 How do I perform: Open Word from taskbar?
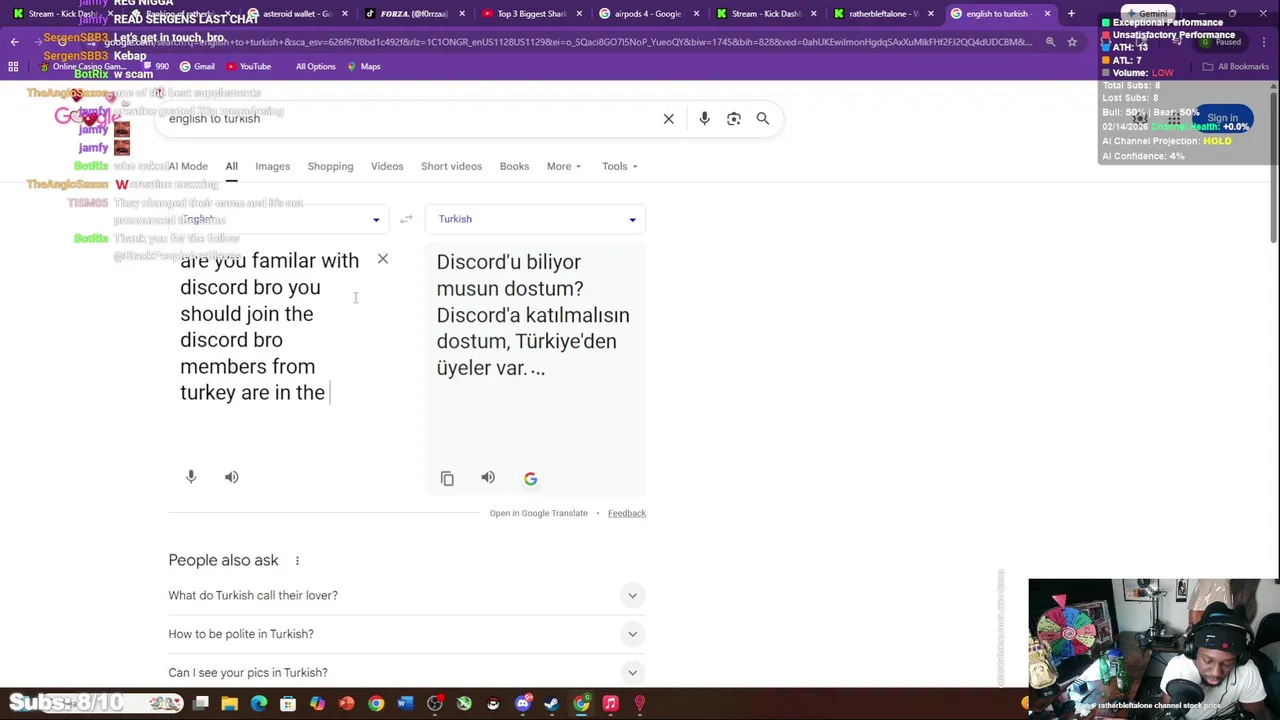[405, 704]
